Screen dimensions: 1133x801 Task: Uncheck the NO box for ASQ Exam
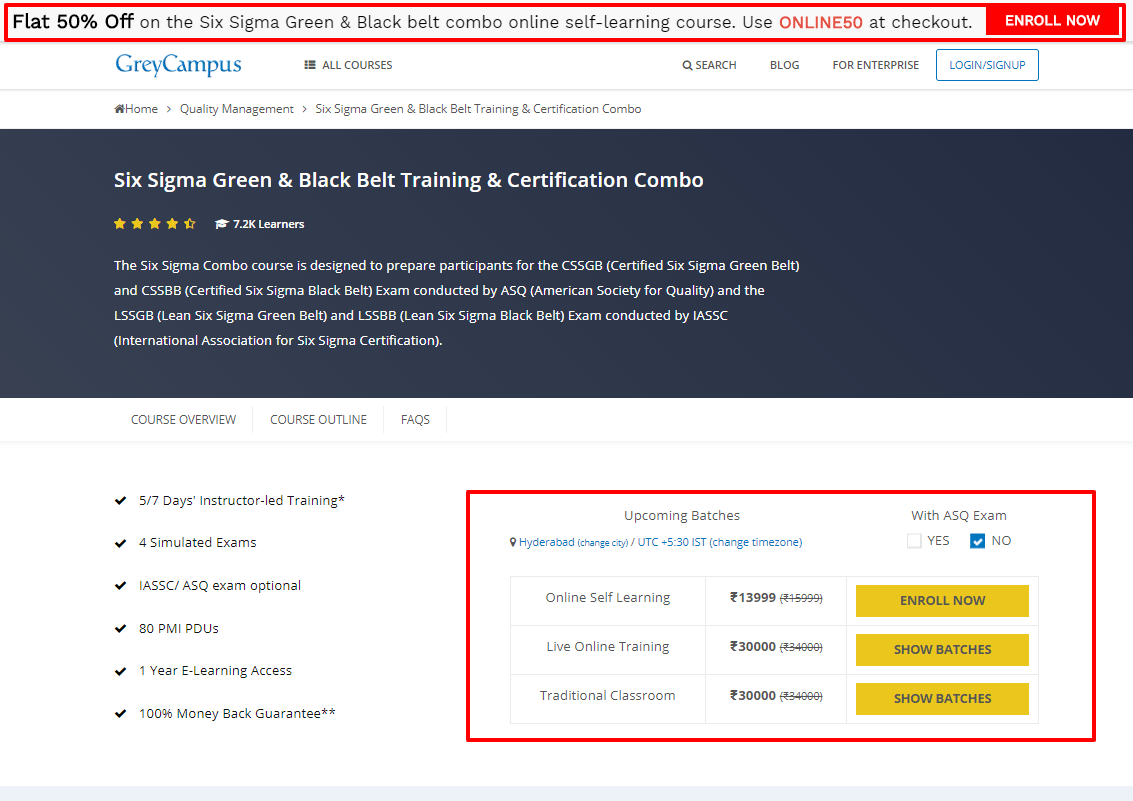tap(978, 541)
